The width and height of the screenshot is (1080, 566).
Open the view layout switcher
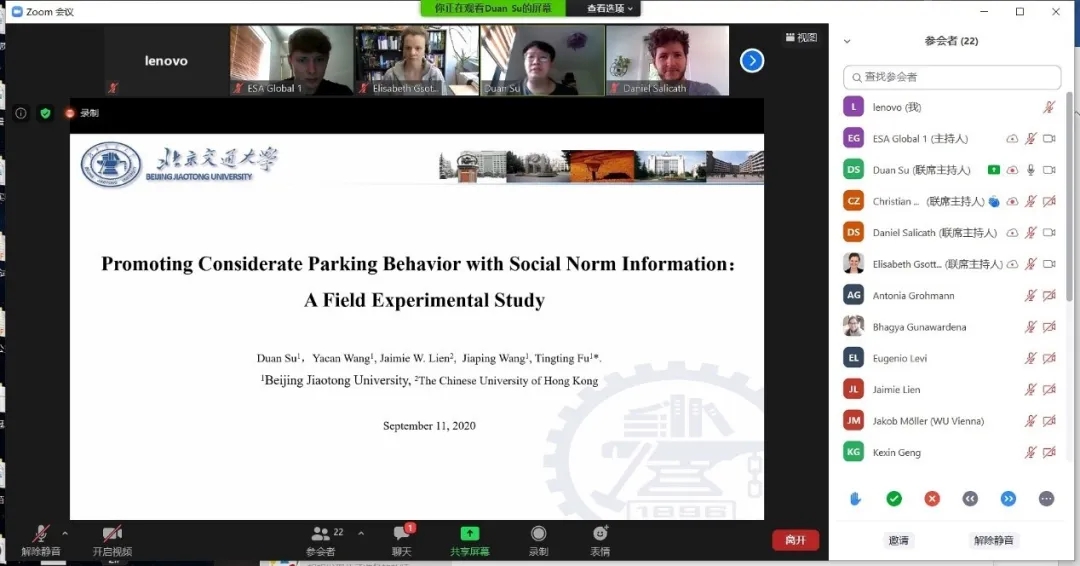[802, 37]
